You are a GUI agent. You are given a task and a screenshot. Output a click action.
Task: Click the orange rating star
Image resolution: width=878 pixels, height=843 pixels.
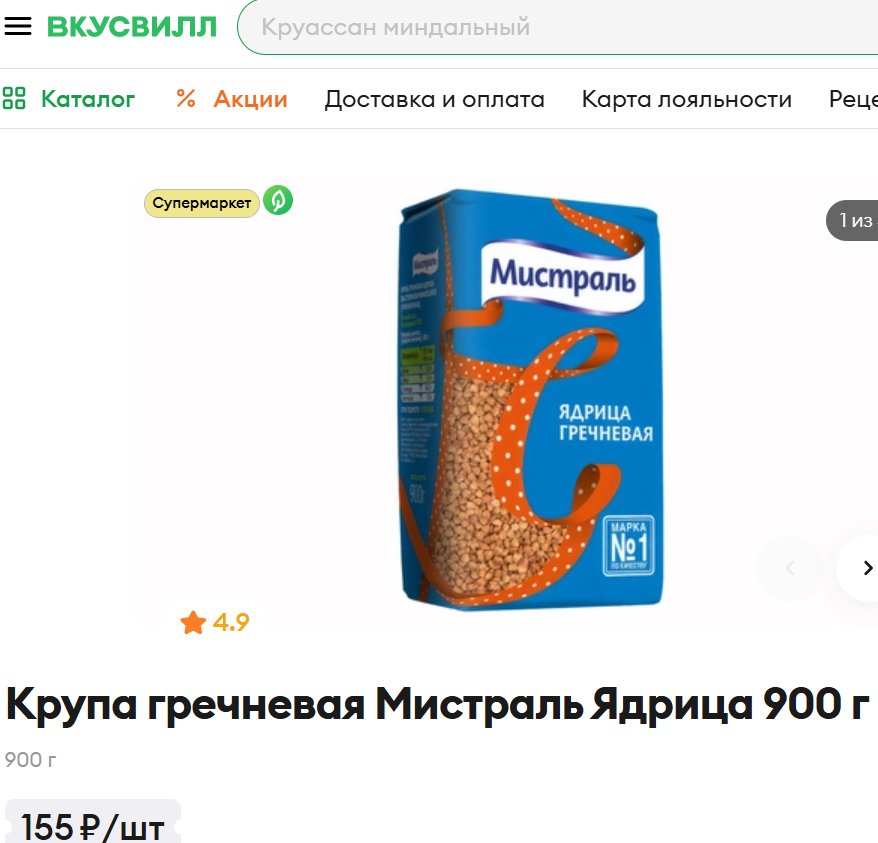[193, 622]
